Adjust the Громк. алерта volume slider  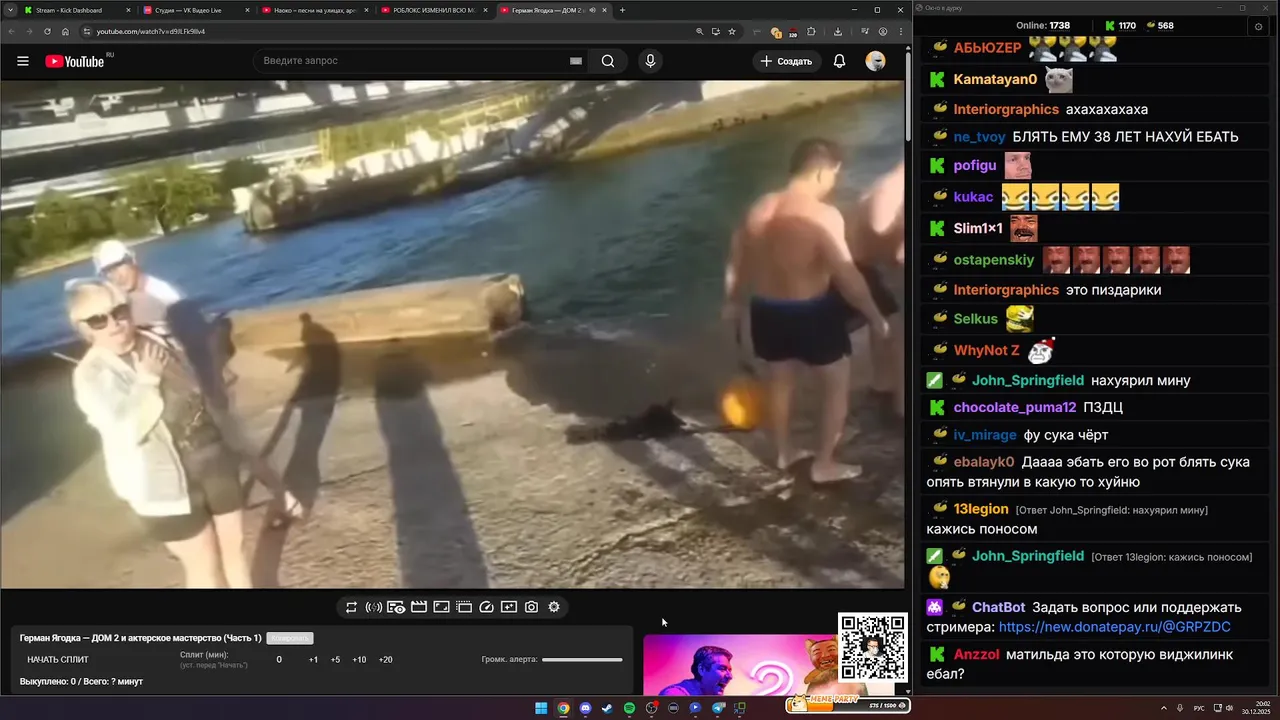[582, 659]
